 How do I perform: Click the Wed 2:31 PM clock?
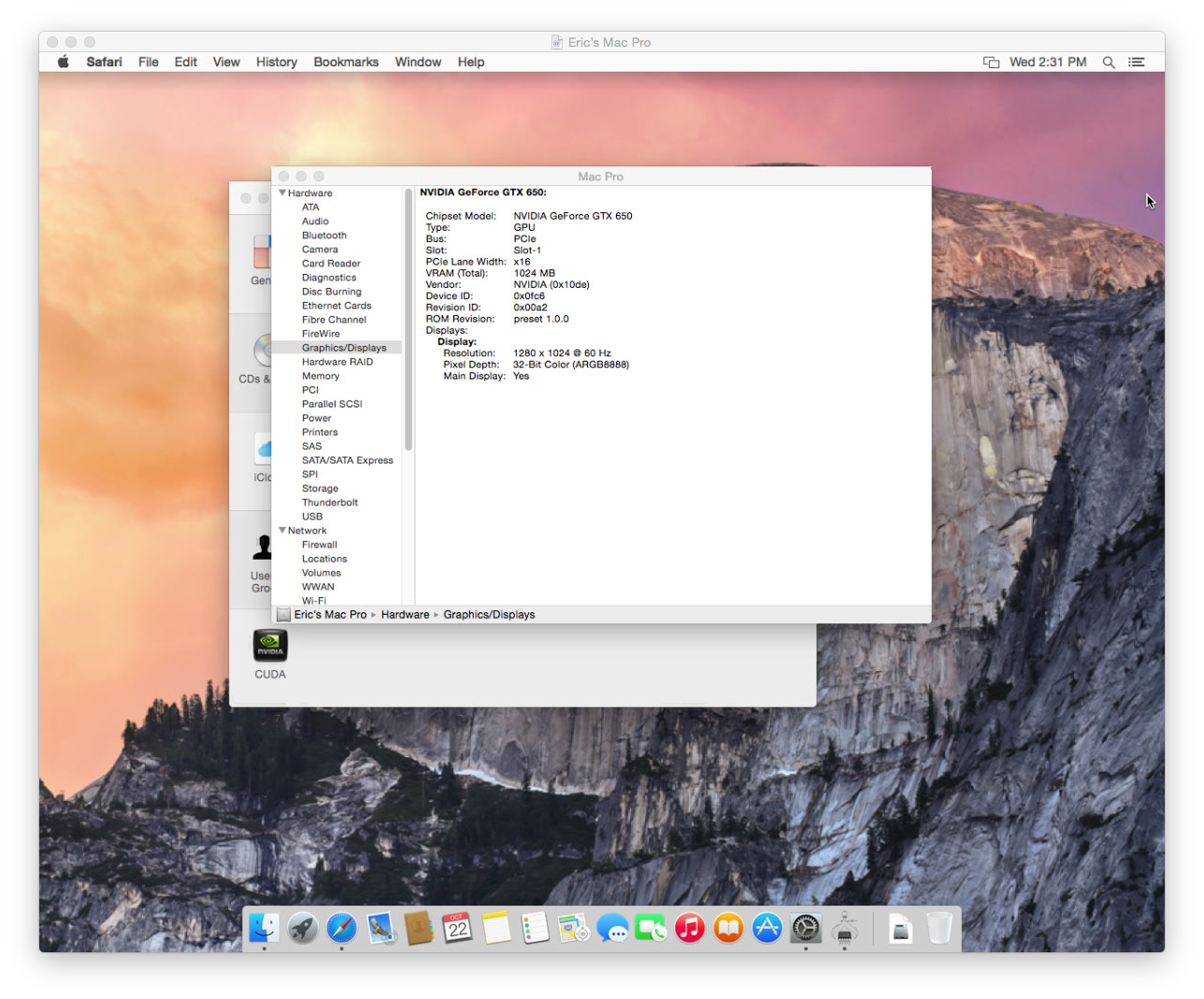pos(1048,62)
